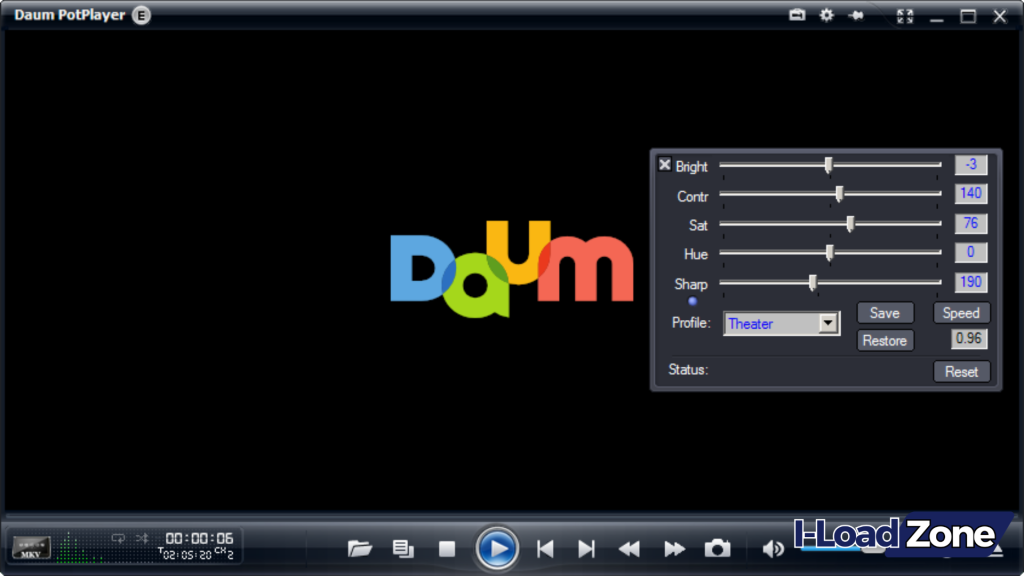Viewport: 1024px width, 576px height.
Task: Enter full screen mode
Action: tap(905, 15)
